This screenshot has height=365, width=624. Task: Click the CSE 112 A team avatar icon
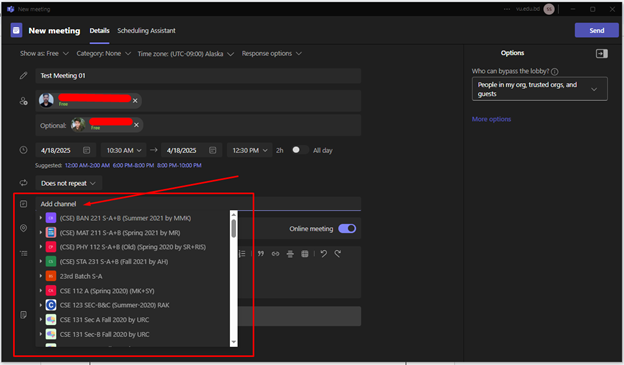[x=51, y=291]
